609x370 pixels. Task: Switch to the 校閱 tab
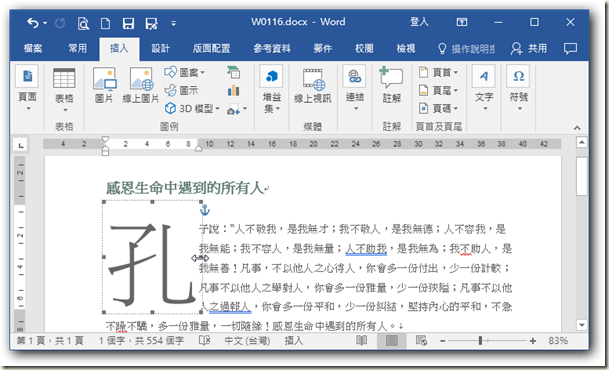coord(364,49)
